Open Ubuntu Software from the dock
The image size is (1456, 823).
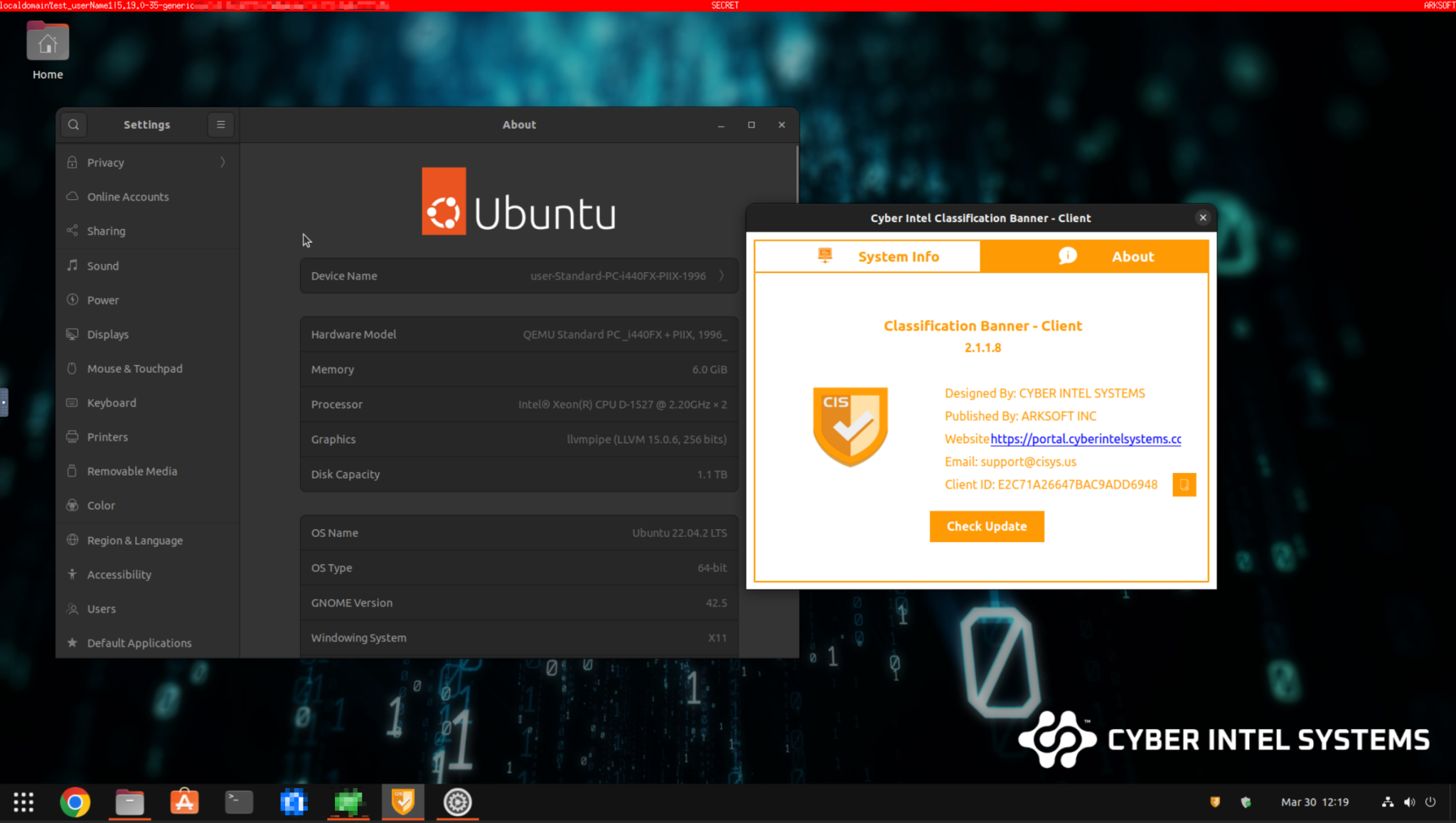click(184, 802)
